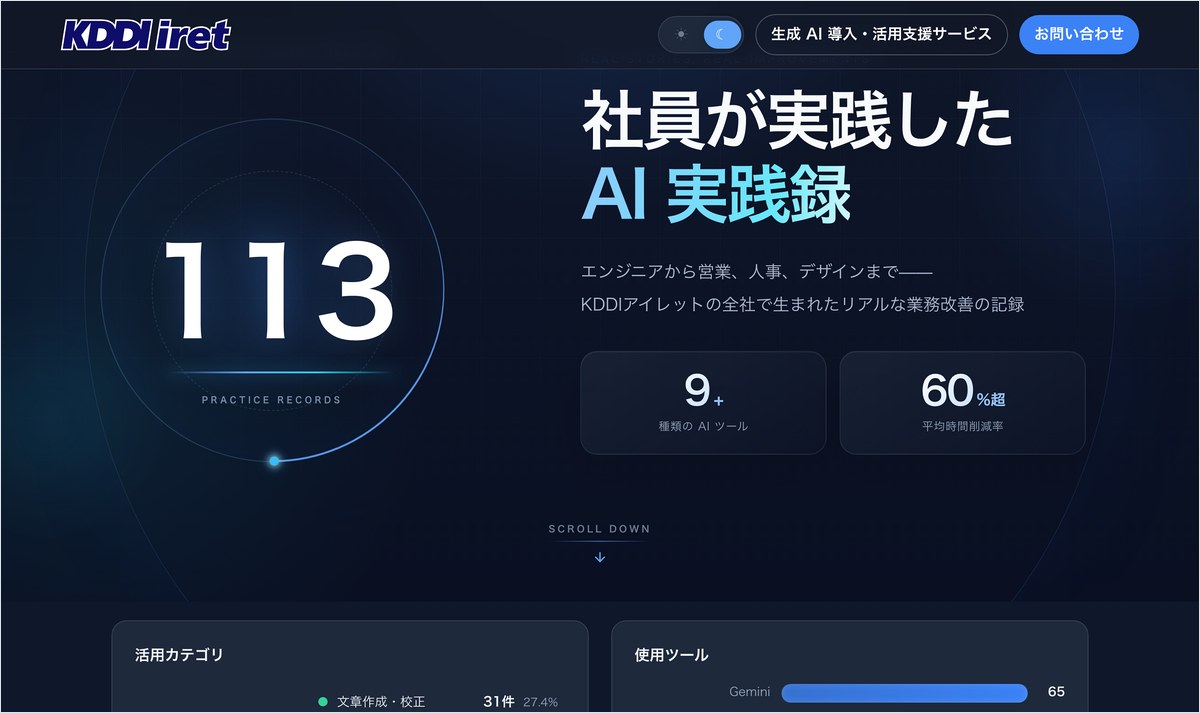
Task: Click the 27.4% percentage value
Action: coord(540,702)
